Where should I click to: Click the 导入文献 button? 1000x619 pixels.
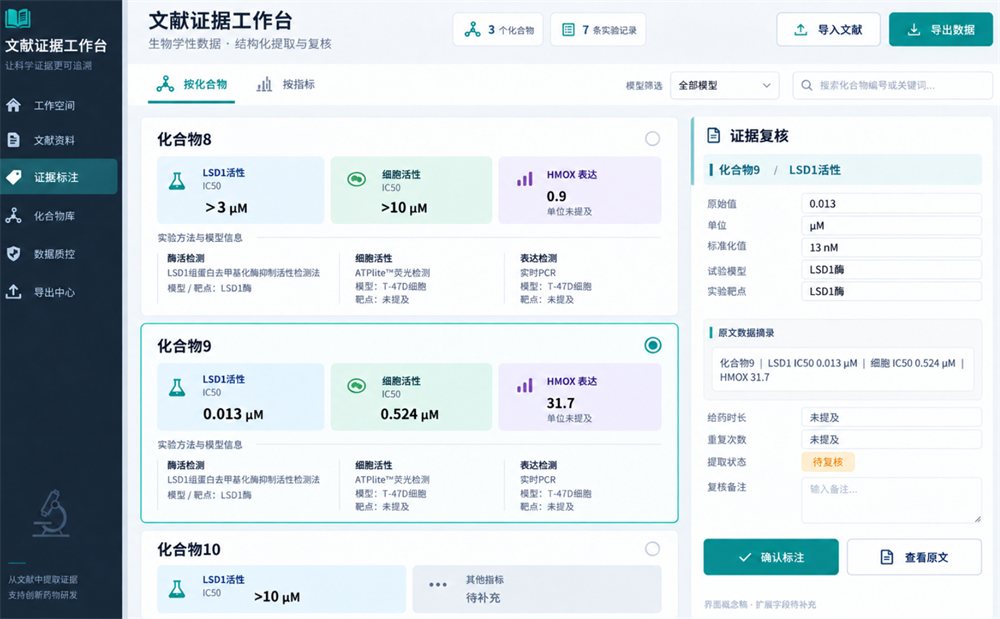click(x=828, y=29)
